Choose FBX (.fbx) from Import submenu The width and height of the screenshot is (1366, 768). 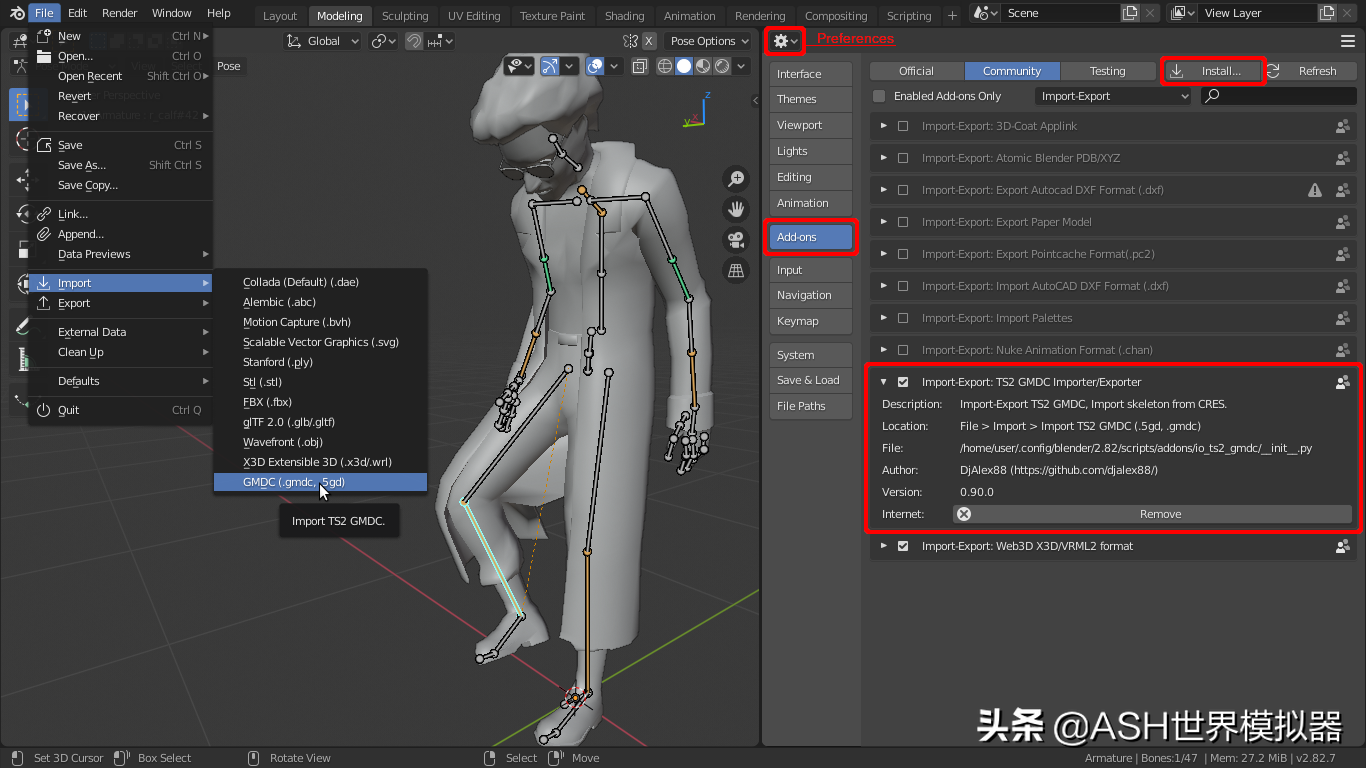pos(320,402)
